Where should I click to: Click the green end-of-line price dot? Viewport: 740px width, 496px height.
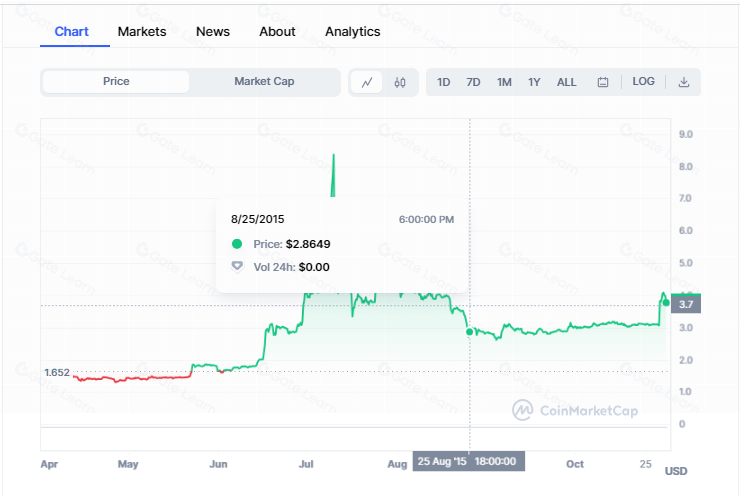click(665, 303)
